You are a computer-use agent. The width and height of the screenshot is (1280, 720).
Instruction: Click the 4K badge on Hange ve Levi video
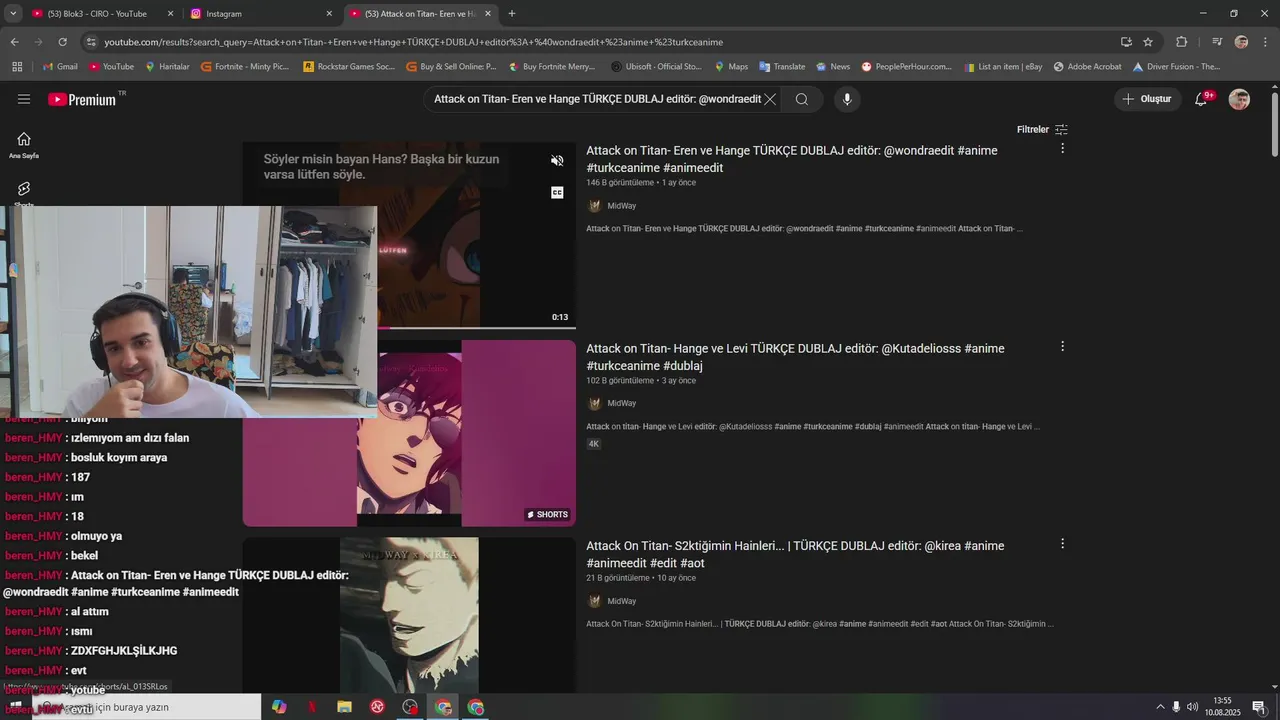coord(594,444)
